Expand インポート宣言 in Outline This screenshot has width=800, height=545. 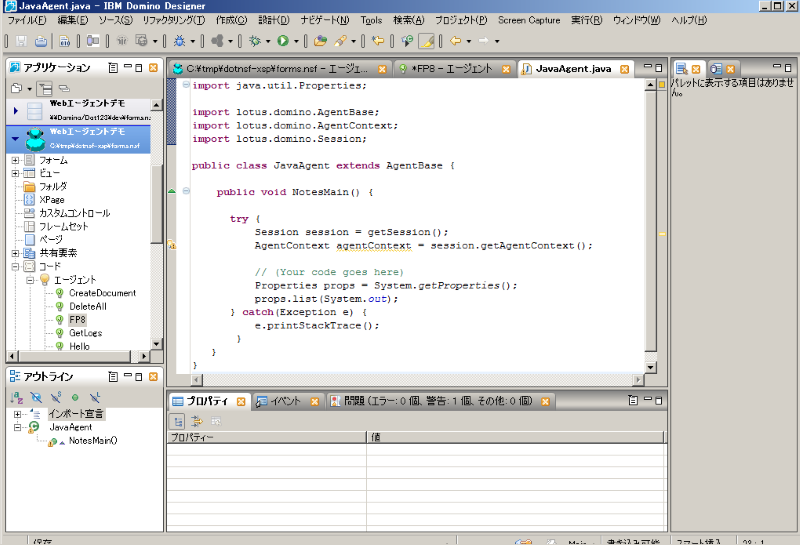[17, 414]
